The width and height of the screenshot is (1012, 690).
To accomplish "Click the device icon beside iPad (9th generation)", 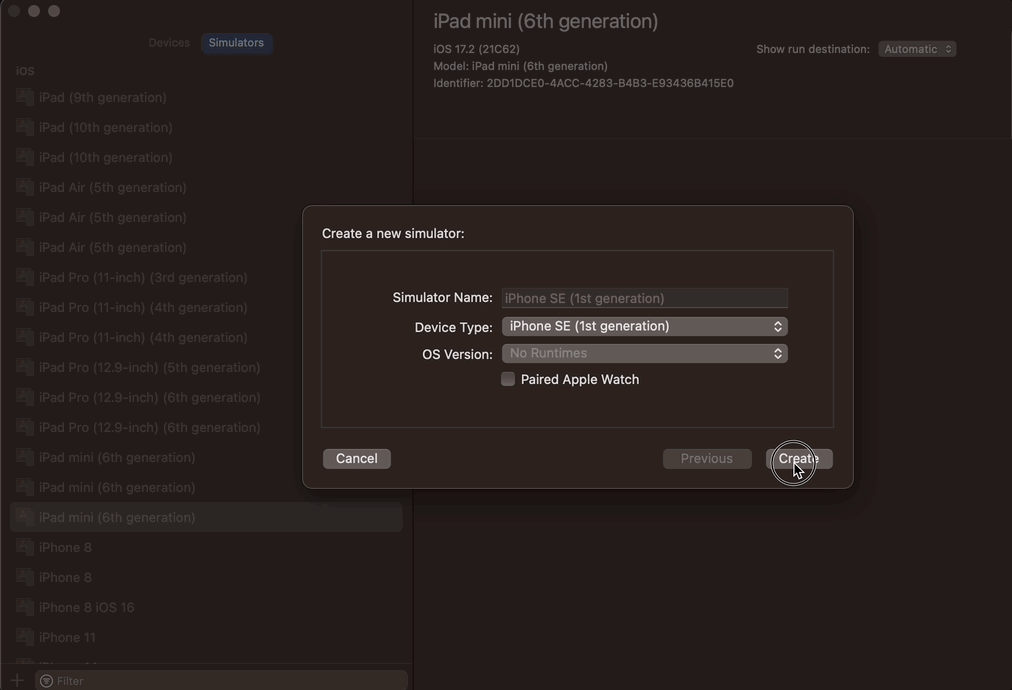I will 25,97.
